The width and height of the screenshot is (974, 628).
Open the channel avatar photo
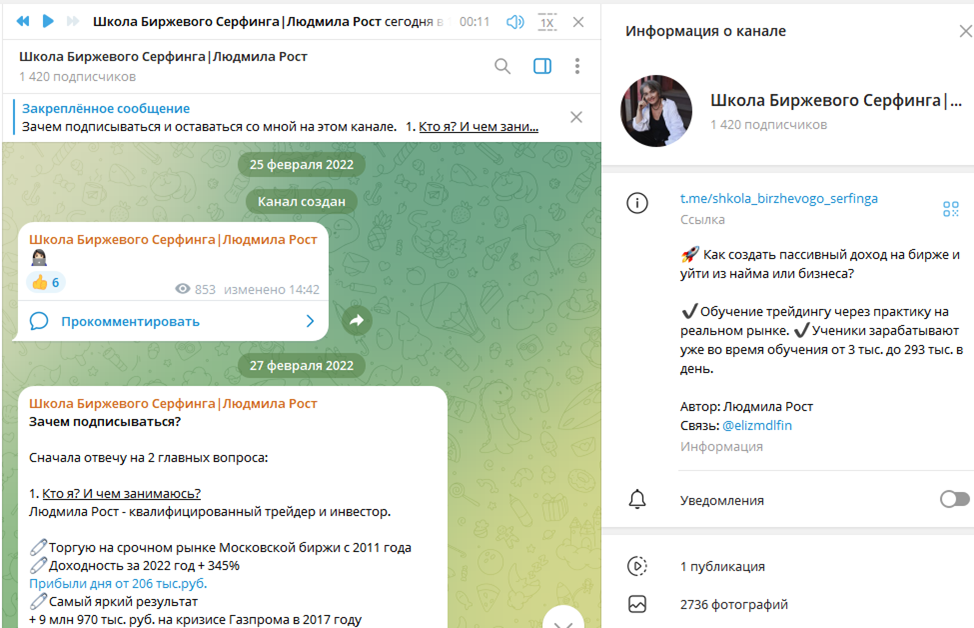pos(656,111)
